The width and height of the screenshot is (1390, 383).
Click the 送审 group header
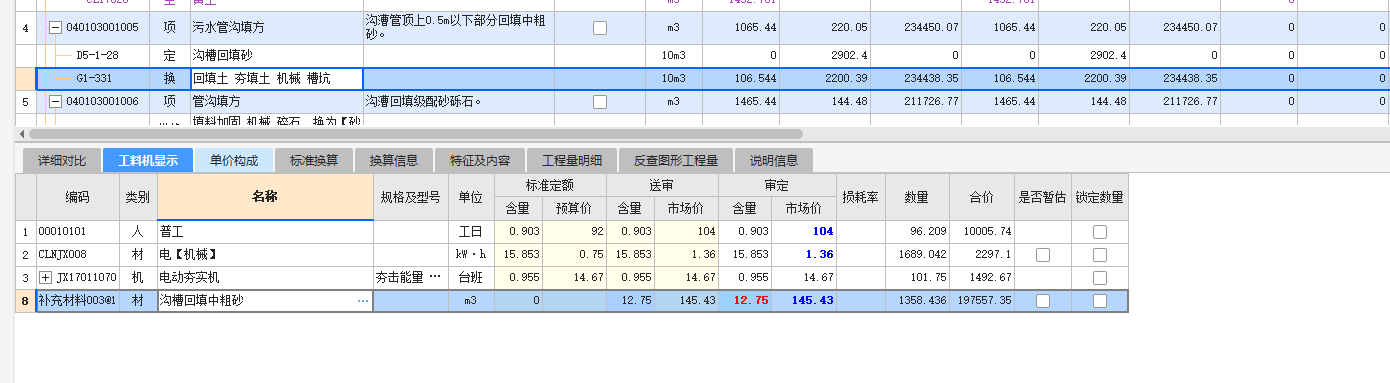662,185
